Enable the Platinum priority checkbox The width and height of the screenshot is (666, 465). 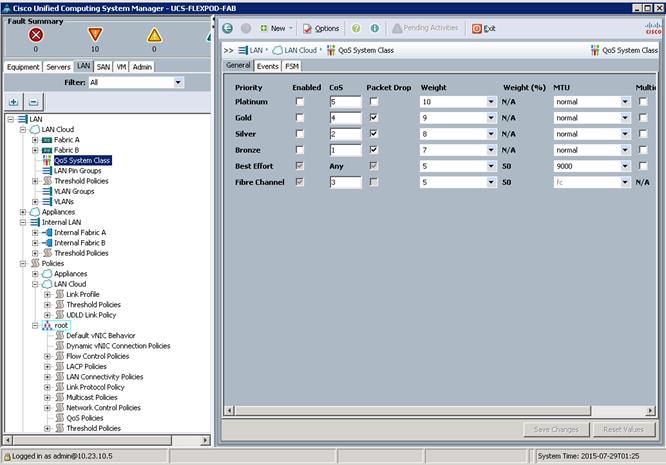(x=300, y=101)
